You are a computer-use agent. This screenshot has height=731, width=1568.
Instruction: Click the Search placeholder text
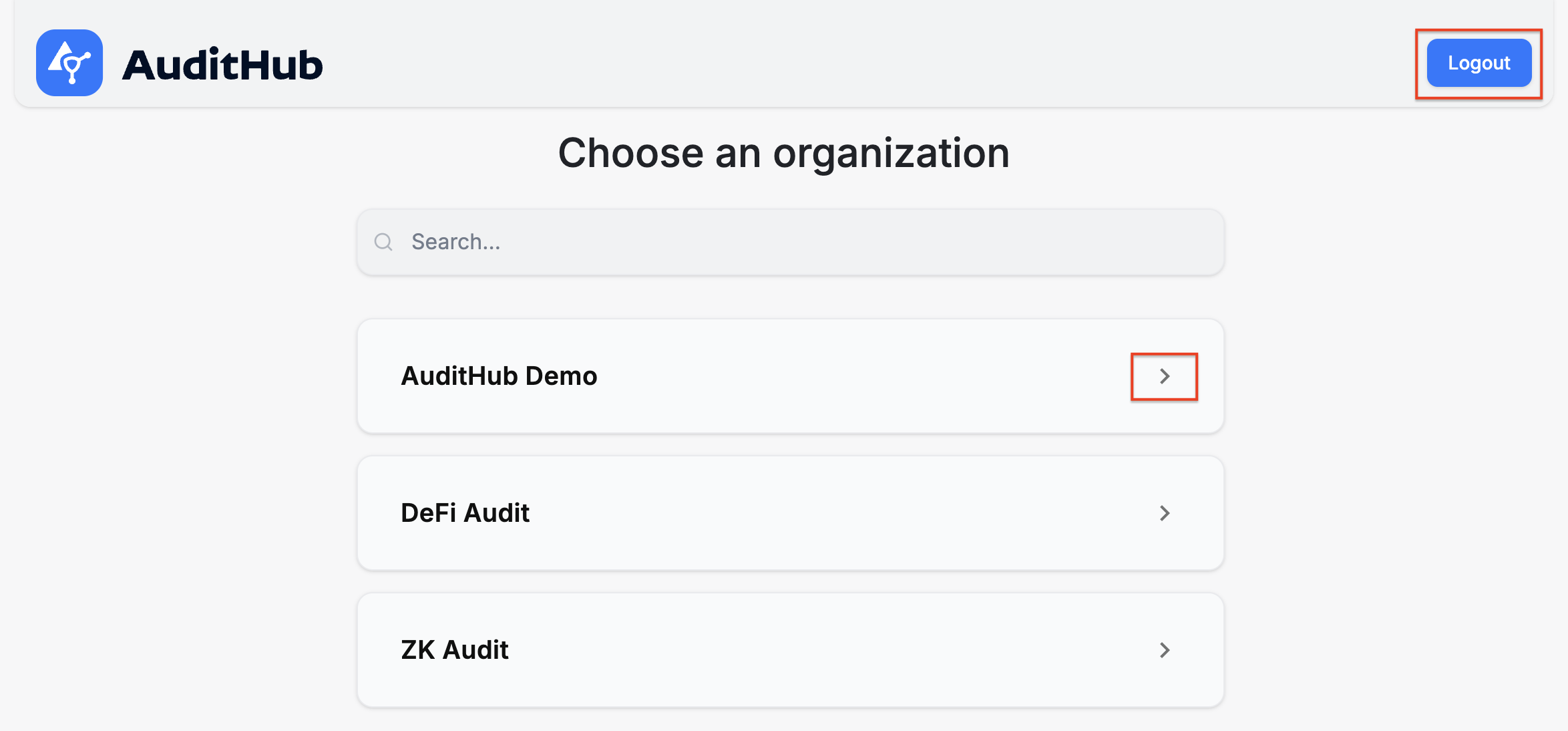pos(455,242)
